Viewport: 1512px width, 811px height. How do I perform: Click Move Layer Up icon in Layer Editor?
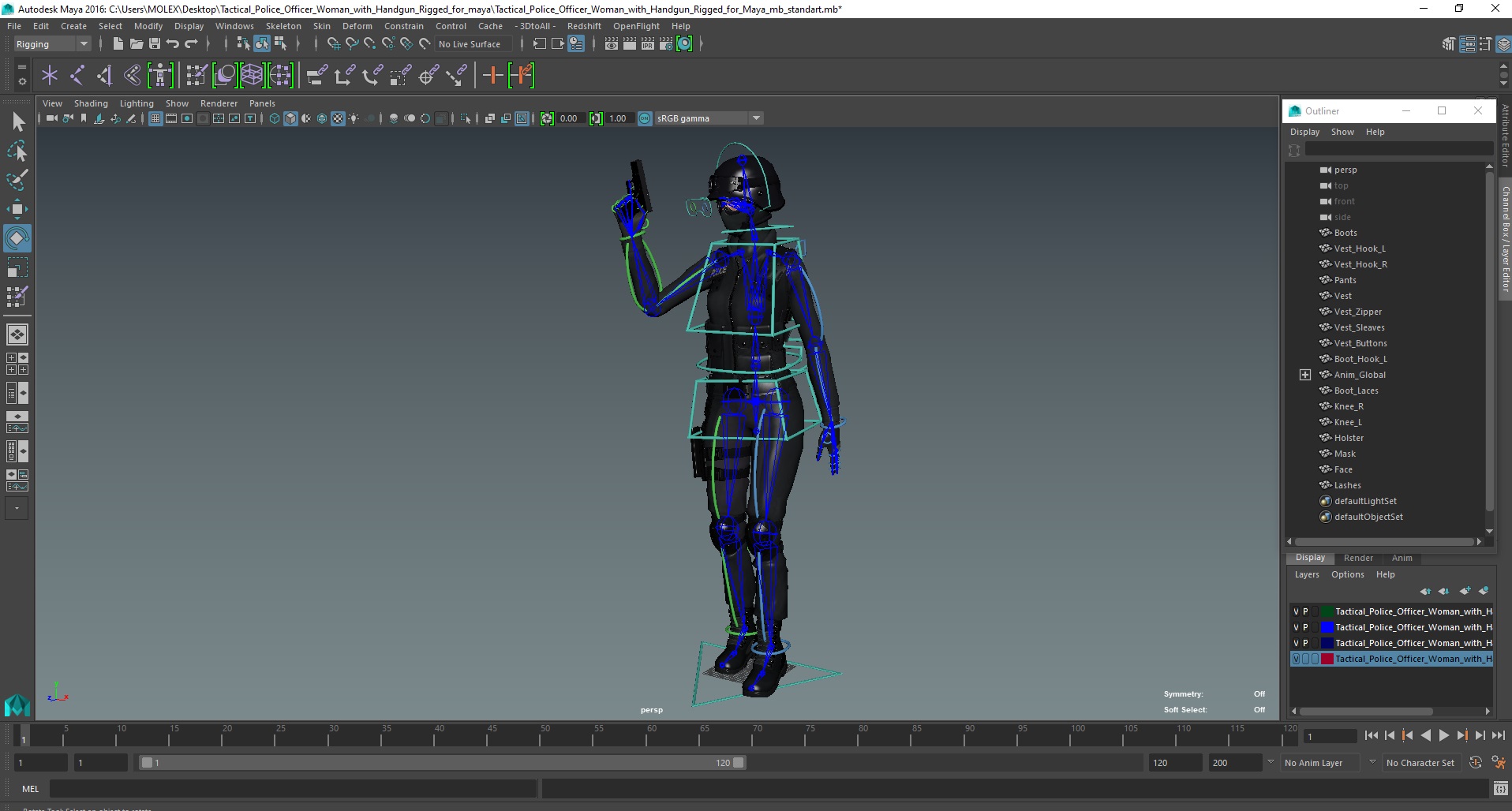tap(1425, 591)
